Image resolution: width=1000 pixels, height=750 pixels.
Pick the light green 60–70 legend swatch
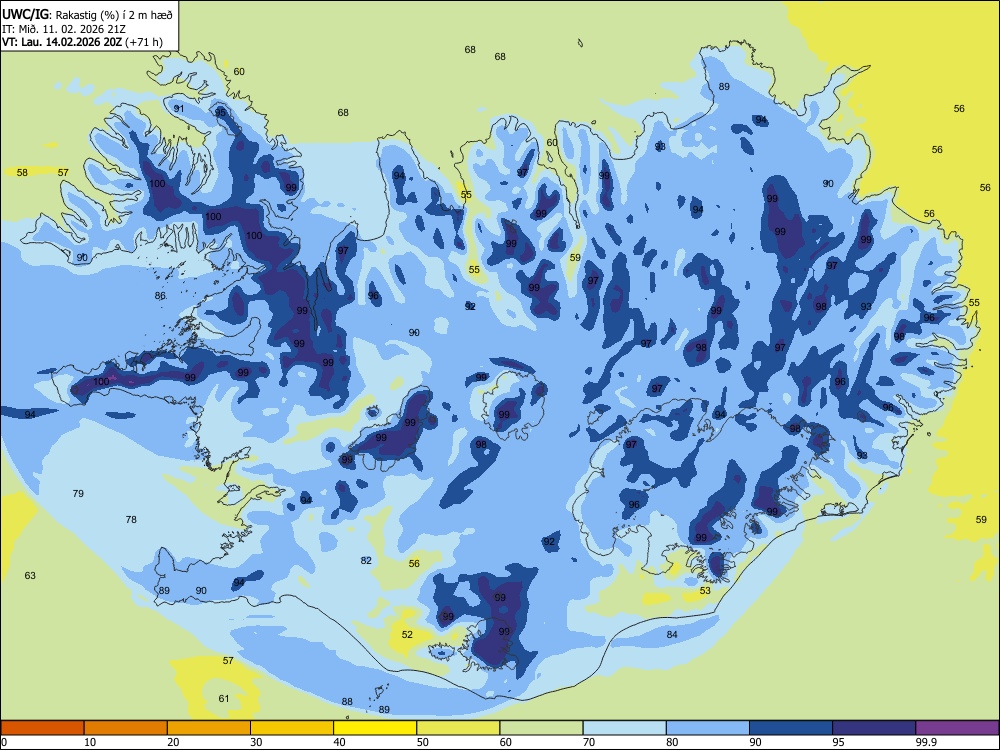tap(541, 728)
